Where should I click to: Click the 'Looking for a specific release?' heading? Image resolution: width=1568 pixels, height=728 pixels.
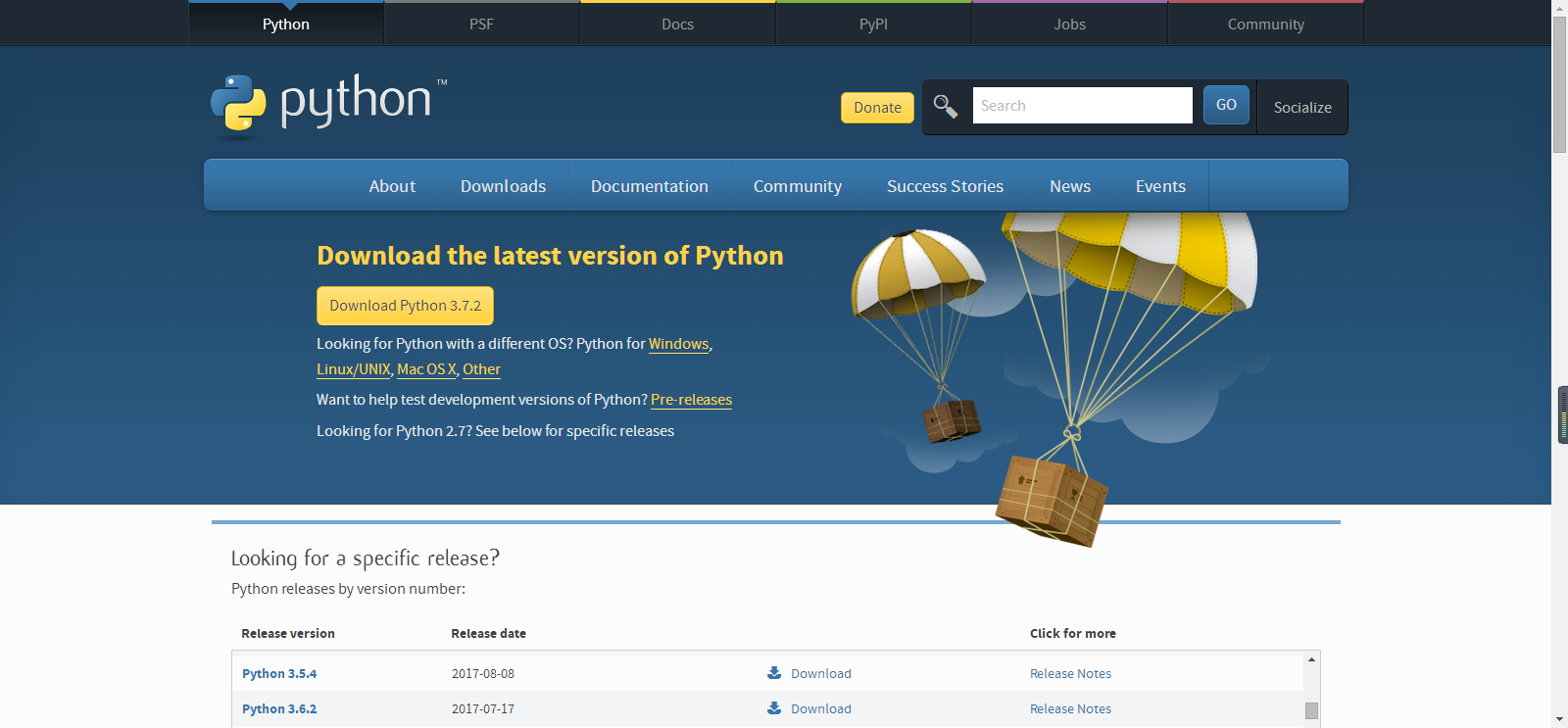click(365, 558)
